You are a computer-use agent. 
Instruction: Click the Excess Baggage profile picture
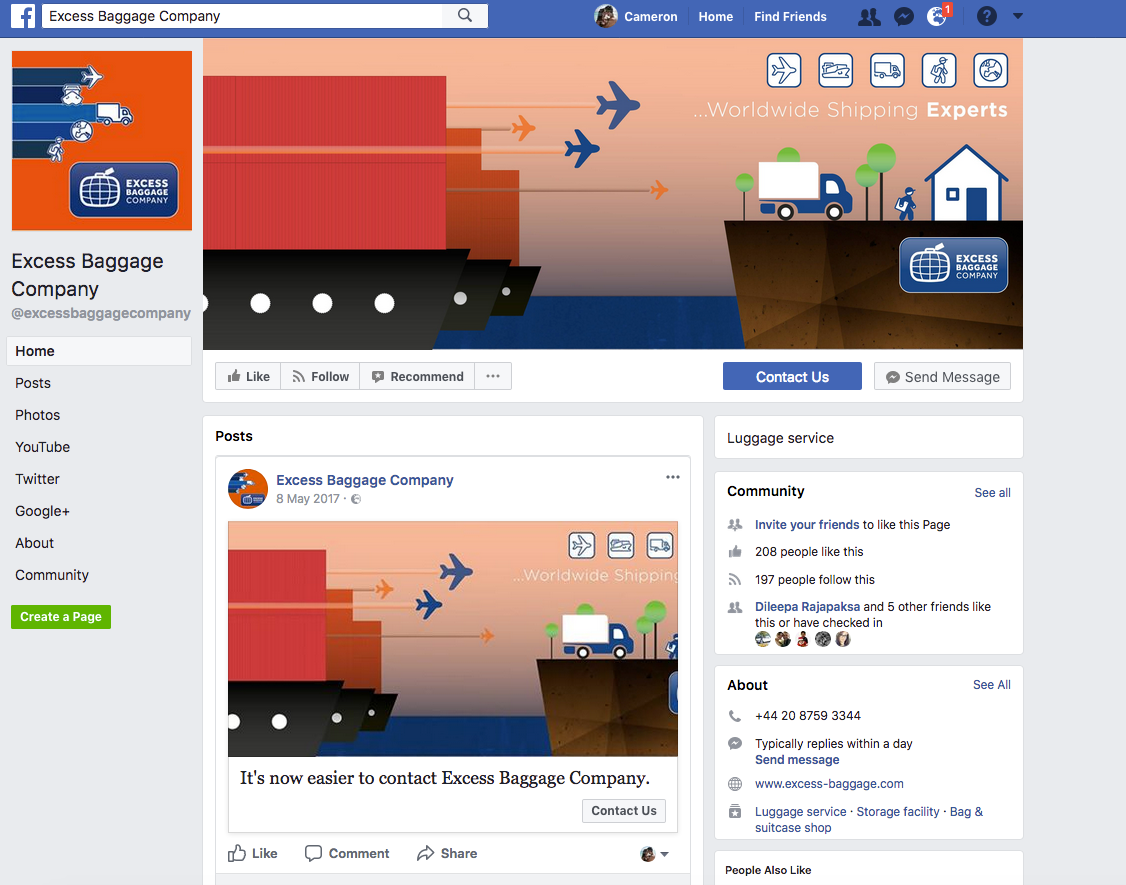pyautogui.click(x=101, y=141)
